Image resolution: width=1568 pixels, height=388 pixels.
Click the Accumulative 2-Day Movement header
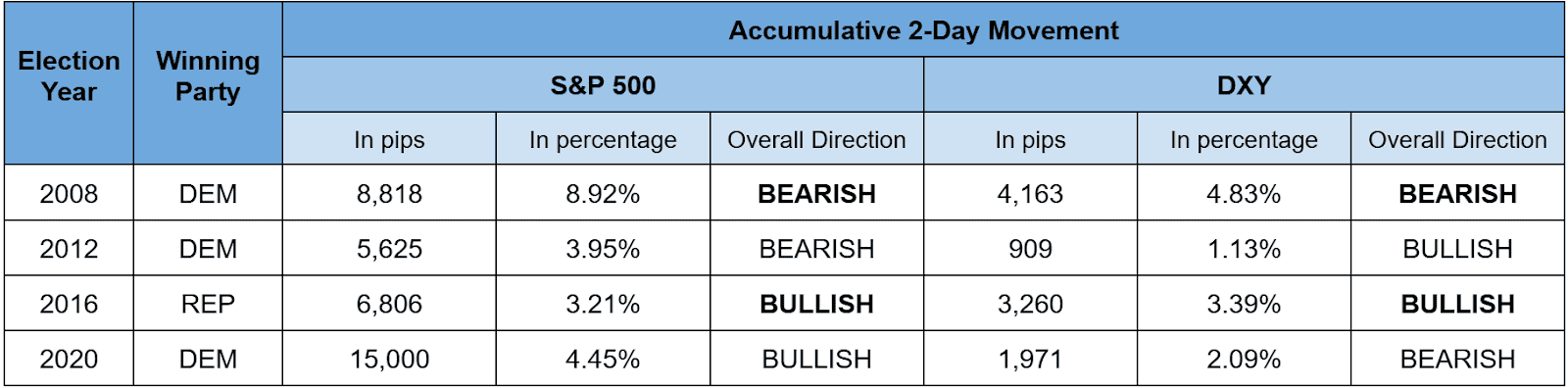(x=923, y=29)
